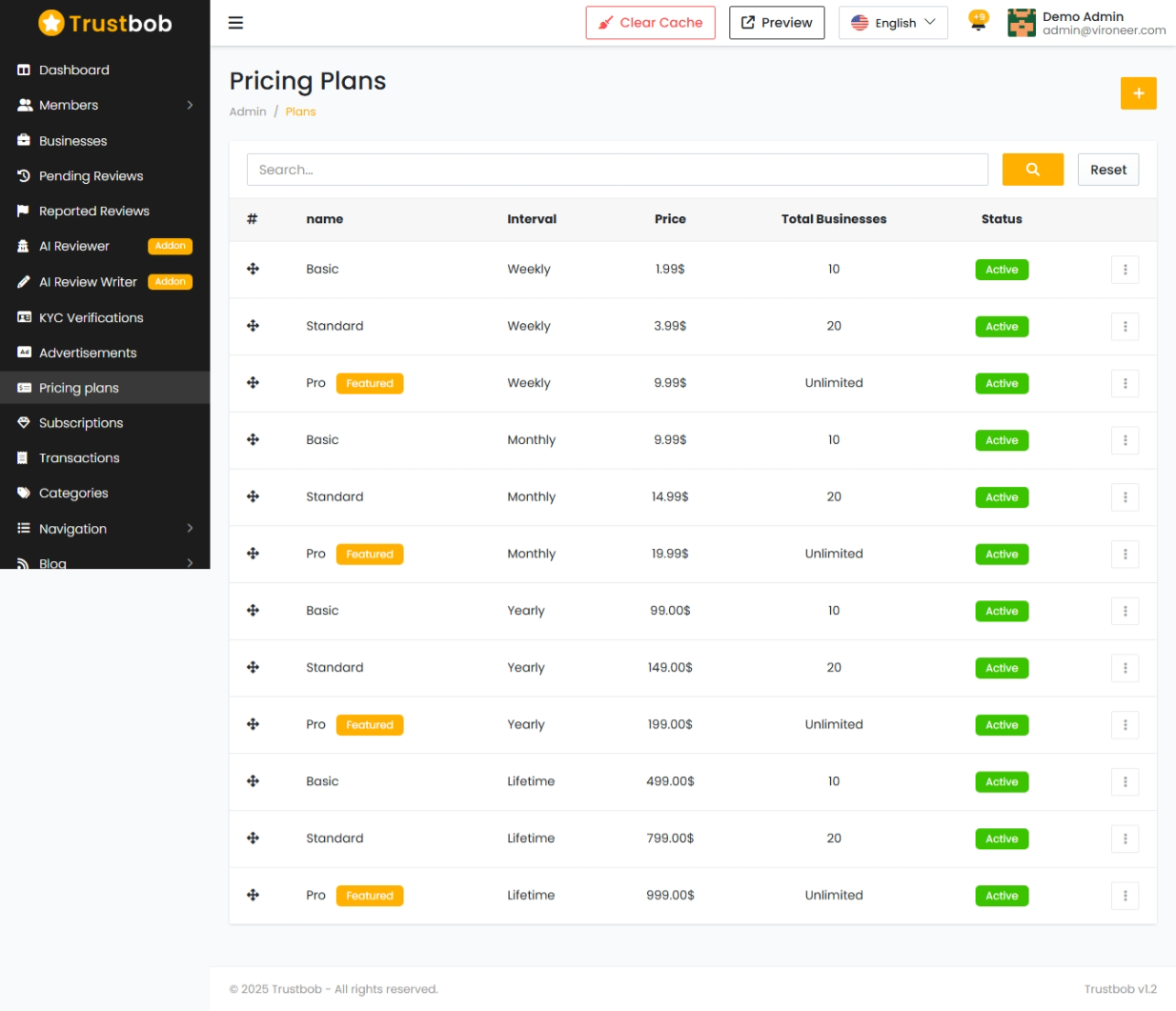Open actions menu for Pro Lifetime plan
Screen dimensions: 1176x1011
(x=1125, y=896)
